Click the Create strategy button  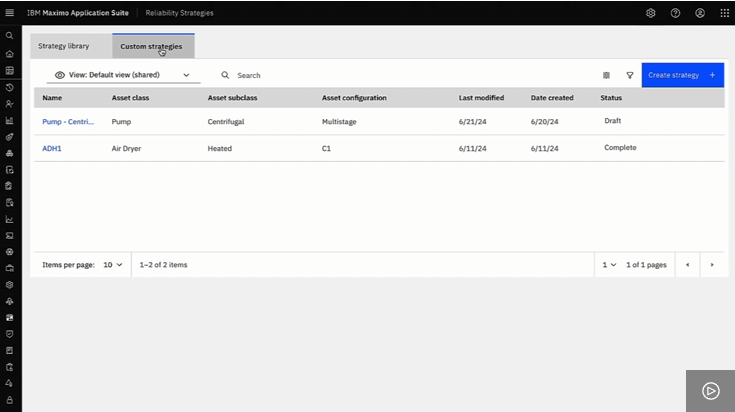point(682,75)
